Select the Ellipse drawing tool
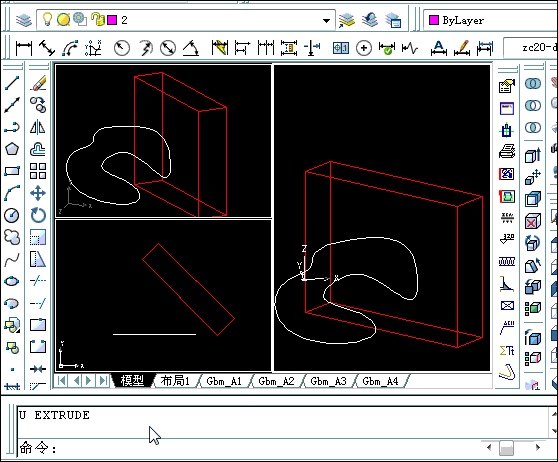The height and width of the screenshot is (462, 558). coord(12,281)
